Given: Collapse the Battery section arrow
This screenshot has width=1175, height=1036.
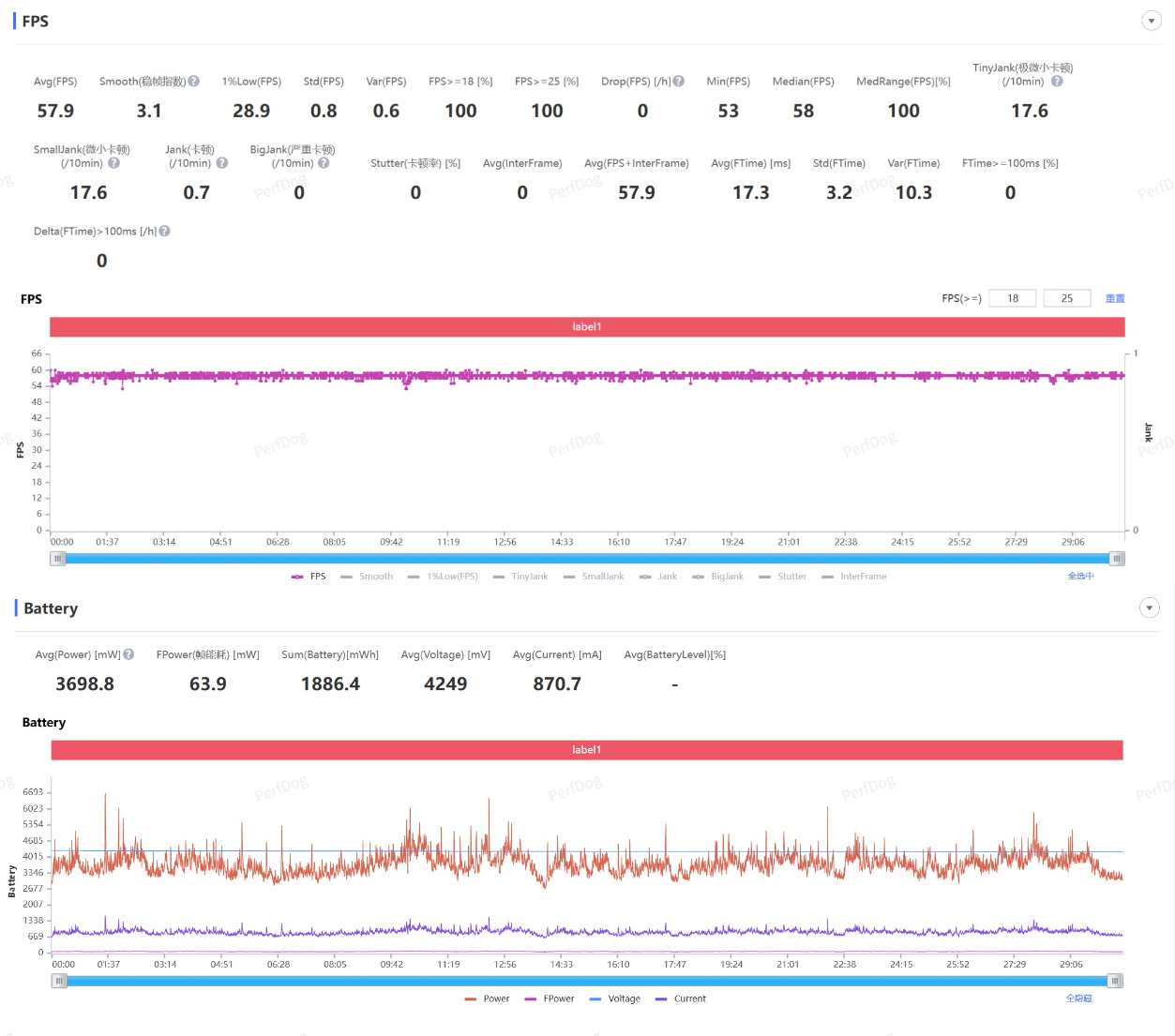Looking at the screenshot, I should (x=1150, y=608).
